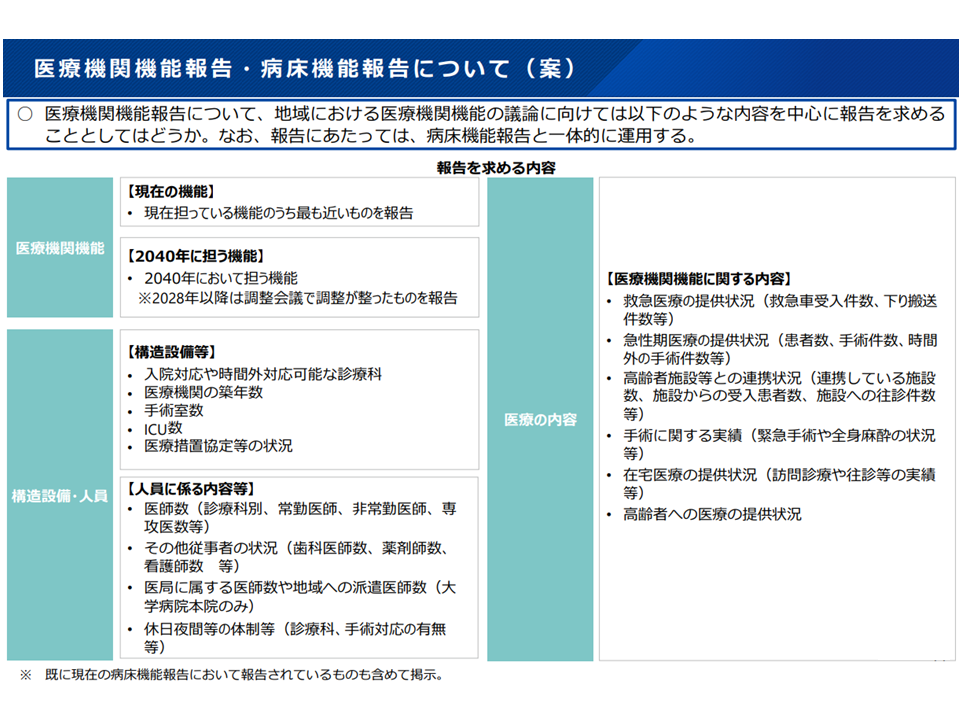
Task: Click the teal 構造設備・人員 category box
Action: [x=60, y=495]
